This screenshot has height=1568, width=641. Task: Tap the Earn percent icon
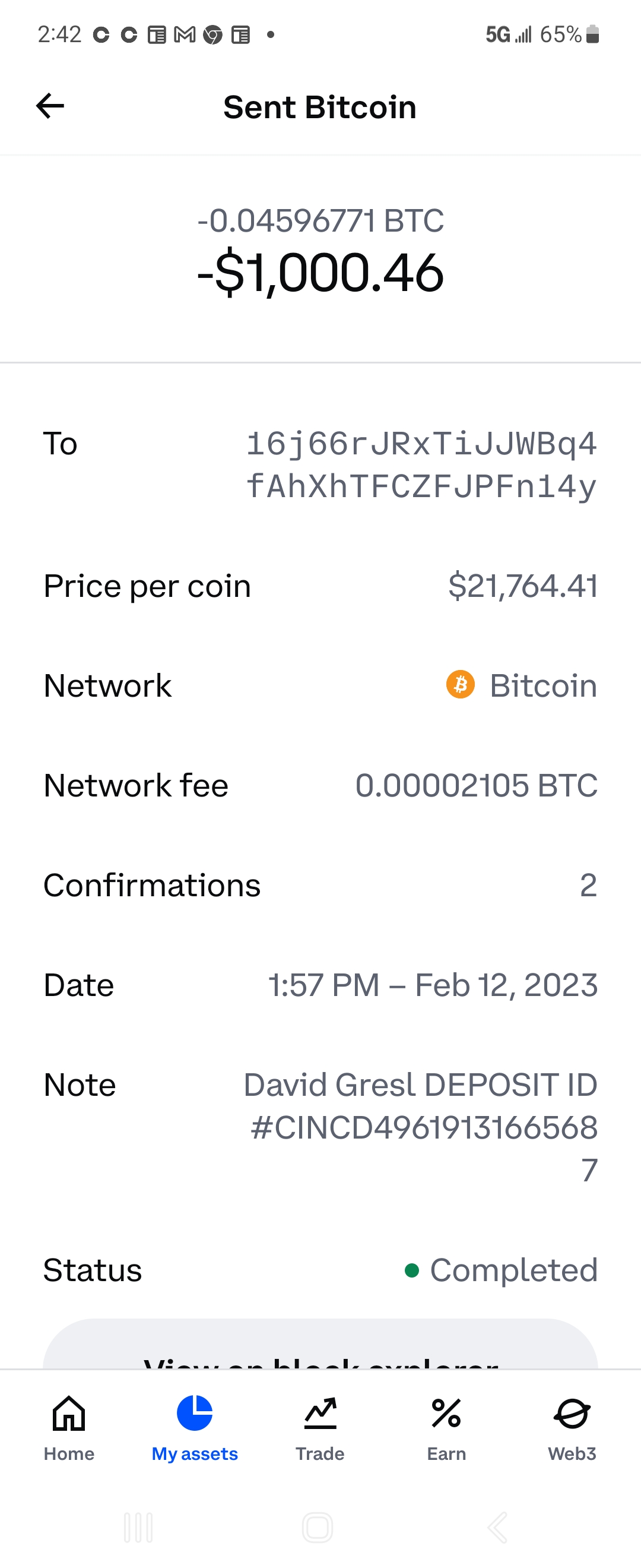[x=446, y=1413]
